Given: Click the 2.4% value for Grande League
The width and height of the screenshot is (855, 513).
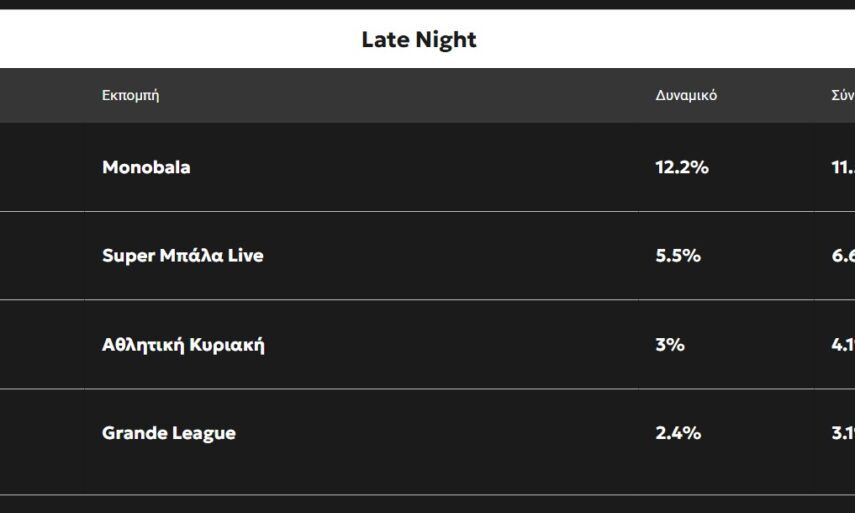Looking at the screenshot, I should click(678, 433).
